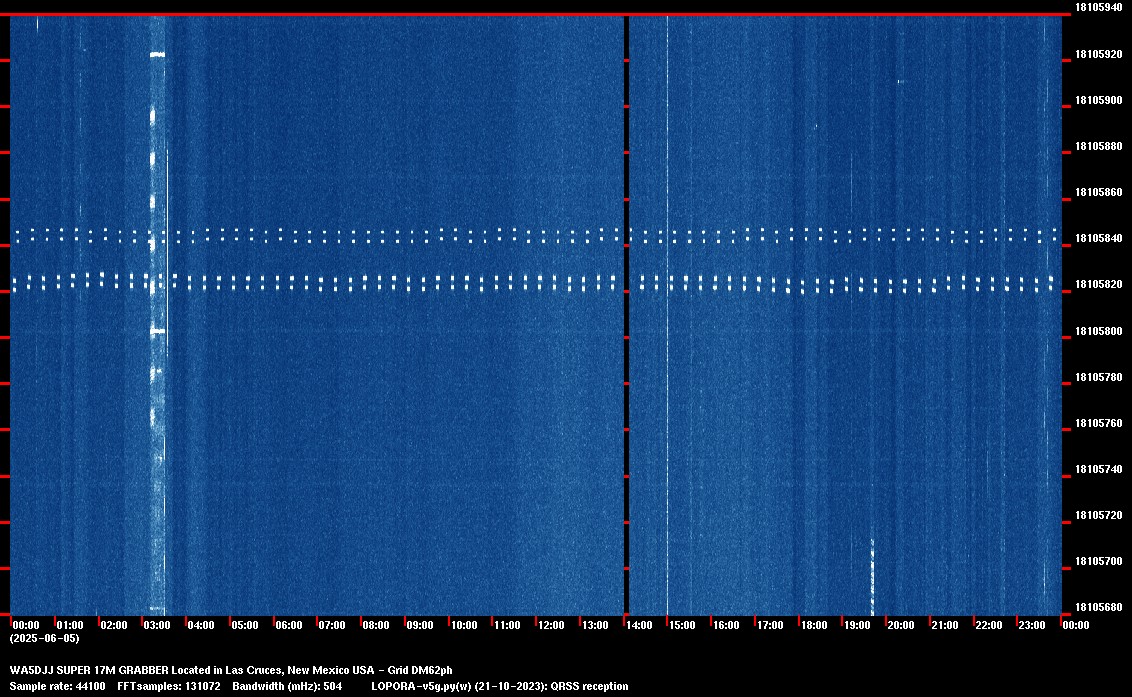Click the 12:00 time axis label
This screenshot has width=1132, height=697.
pyautogui.click(x=551, y=625)
